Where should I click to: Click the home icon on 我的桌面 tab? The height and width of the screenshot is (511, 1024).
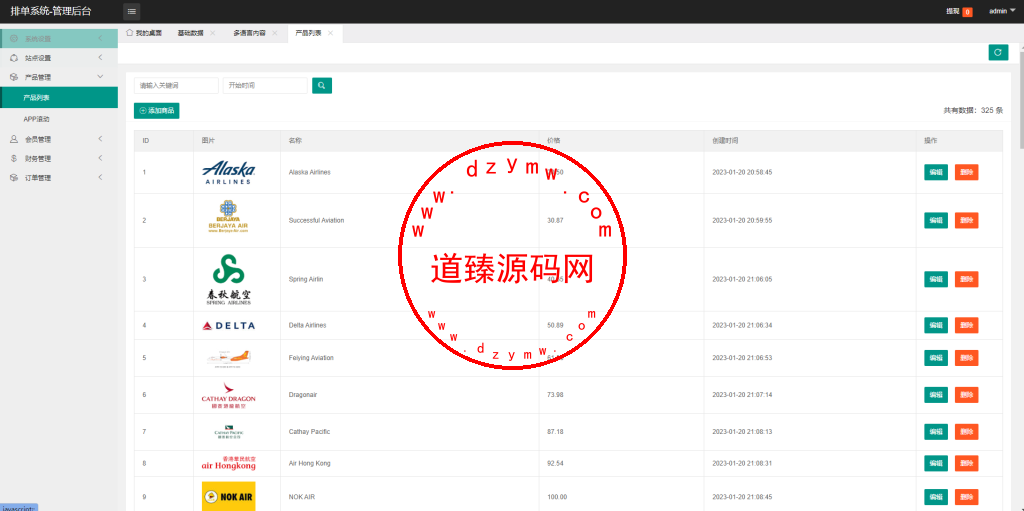[129, 33]
